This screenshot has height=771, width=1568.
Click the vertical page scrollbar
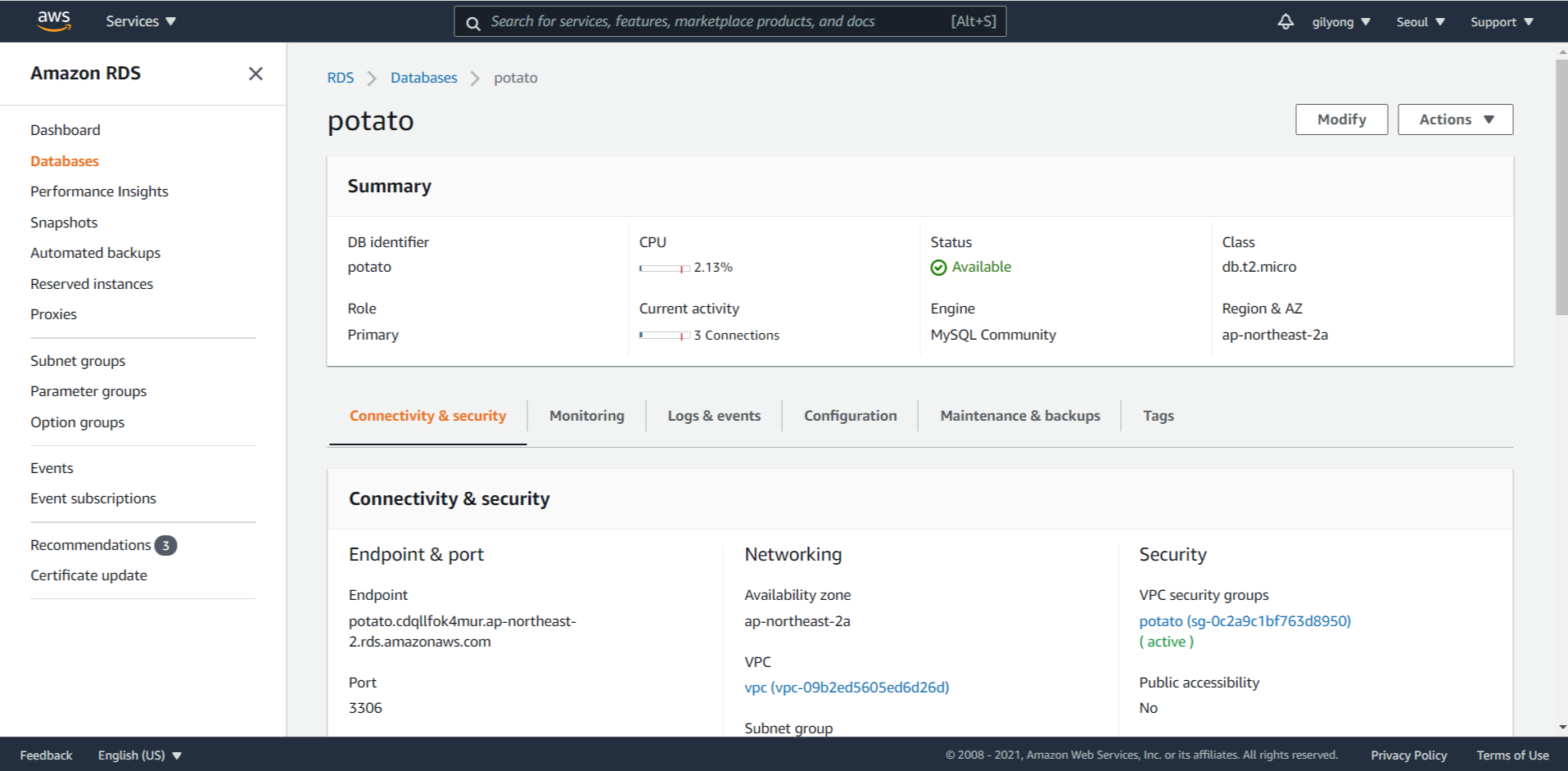(x=1561, y=187)
